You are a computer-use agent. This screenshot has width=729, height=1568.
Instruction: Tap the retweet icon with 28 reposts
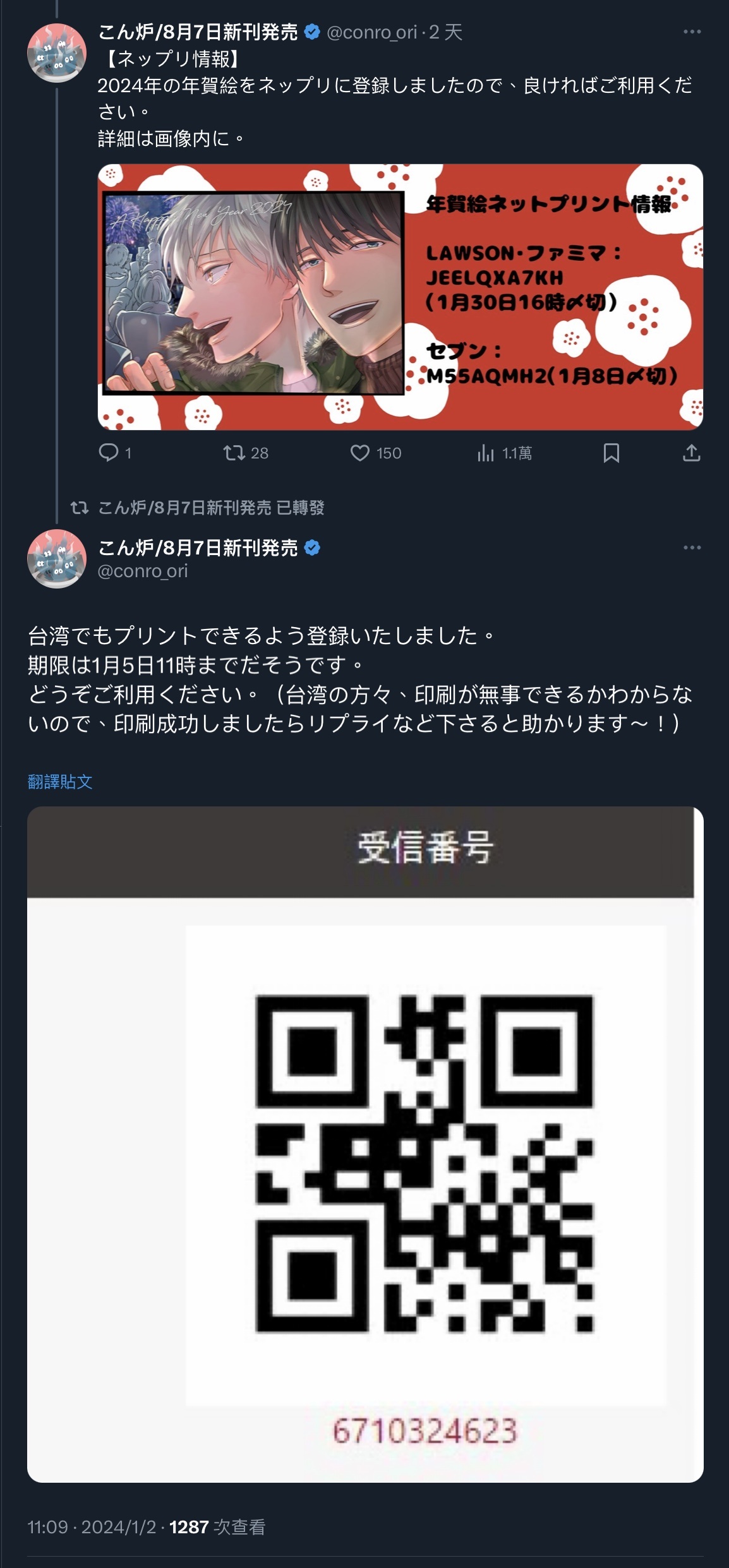[234, 452]
